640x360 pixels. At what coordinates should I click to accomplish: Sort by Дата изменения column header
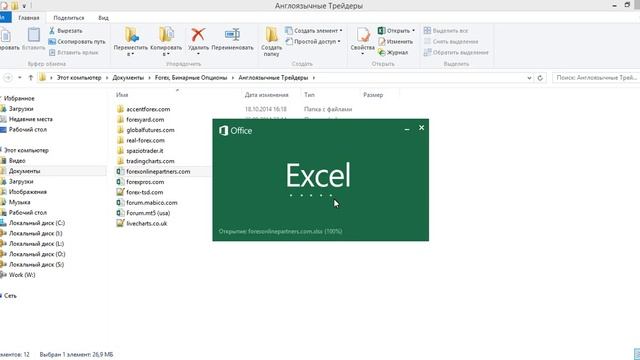pyautogui.click(x=267, y=95)
